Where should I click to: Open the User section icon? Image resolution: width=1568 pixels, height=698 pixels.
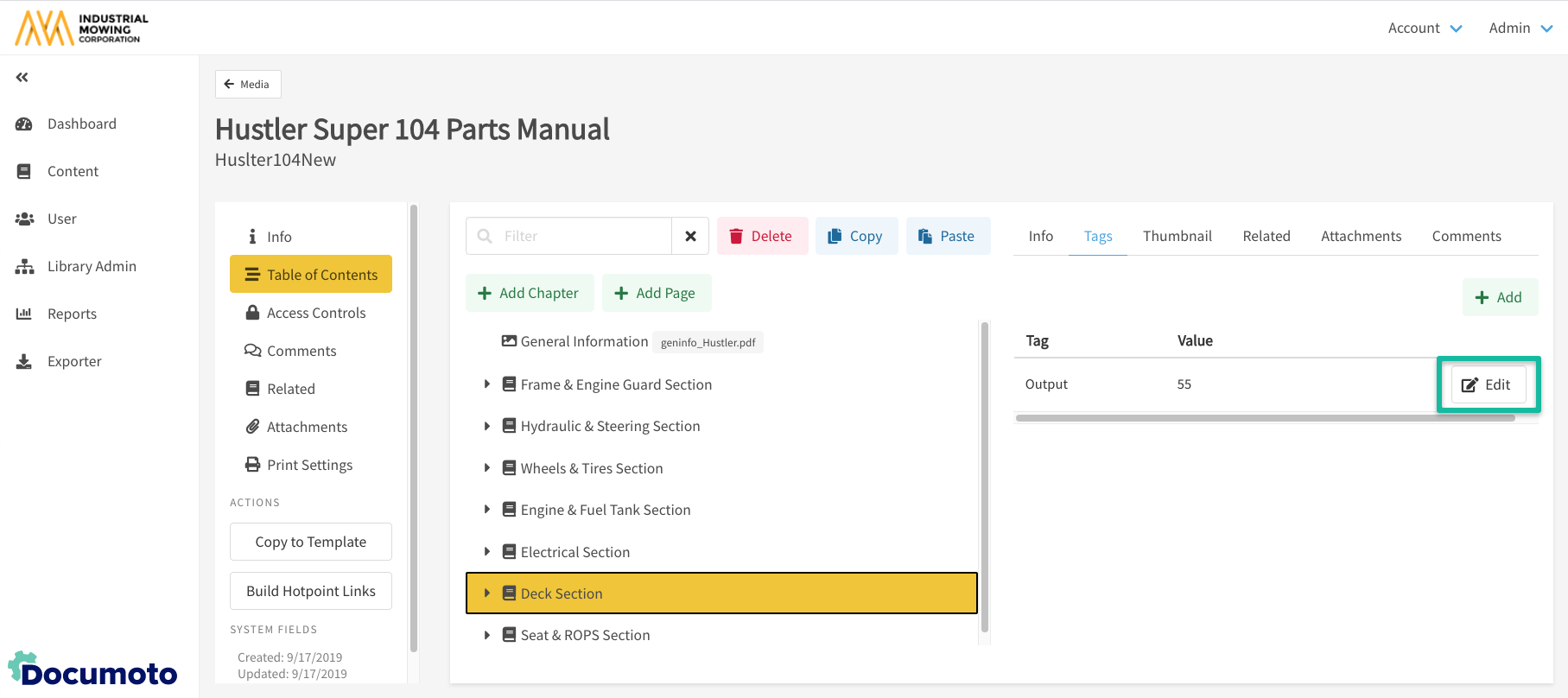24,219
